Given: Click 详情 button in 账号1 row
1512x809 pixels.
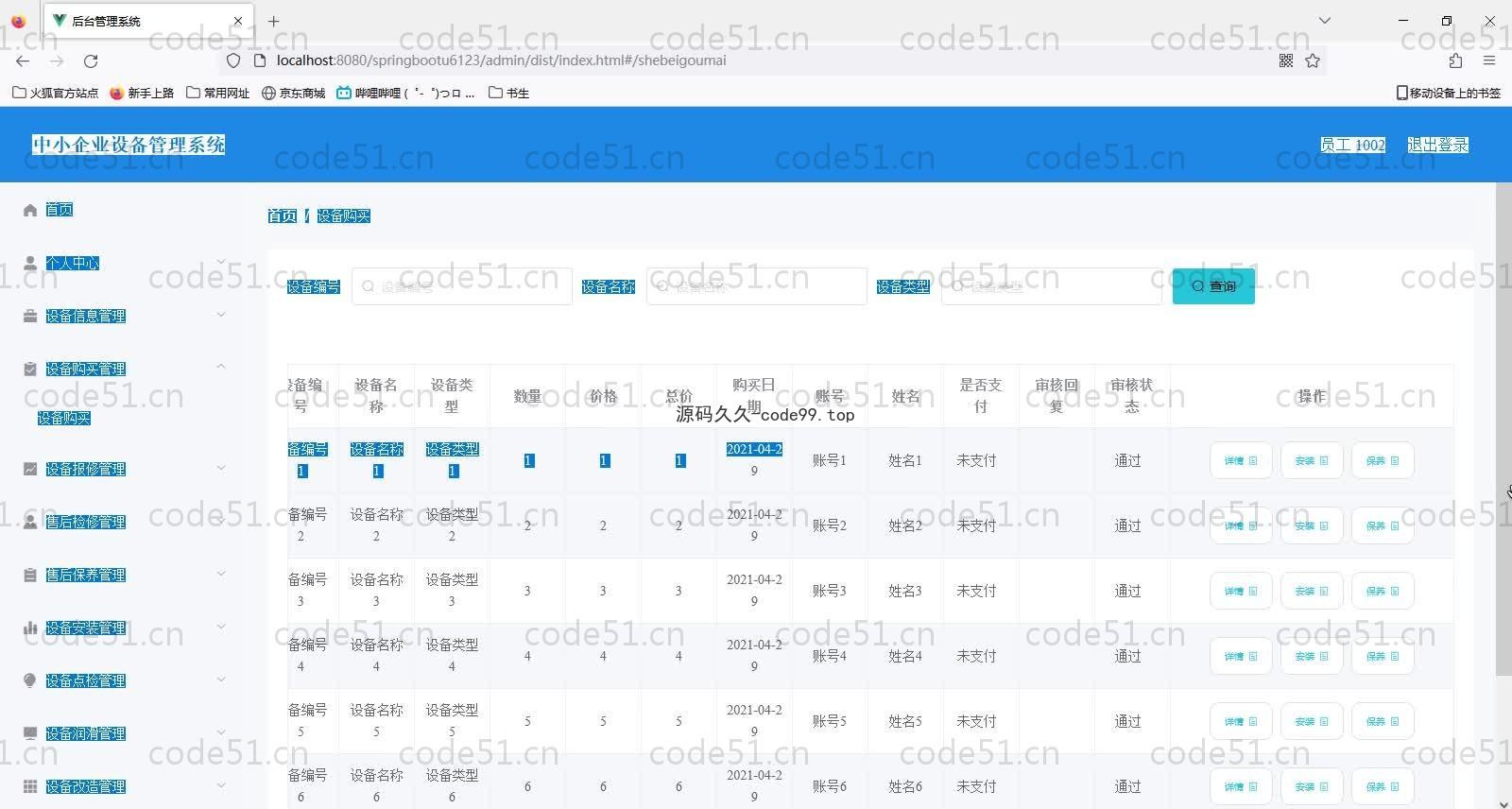Looking at the screenshot, I should click(1241, 461).
